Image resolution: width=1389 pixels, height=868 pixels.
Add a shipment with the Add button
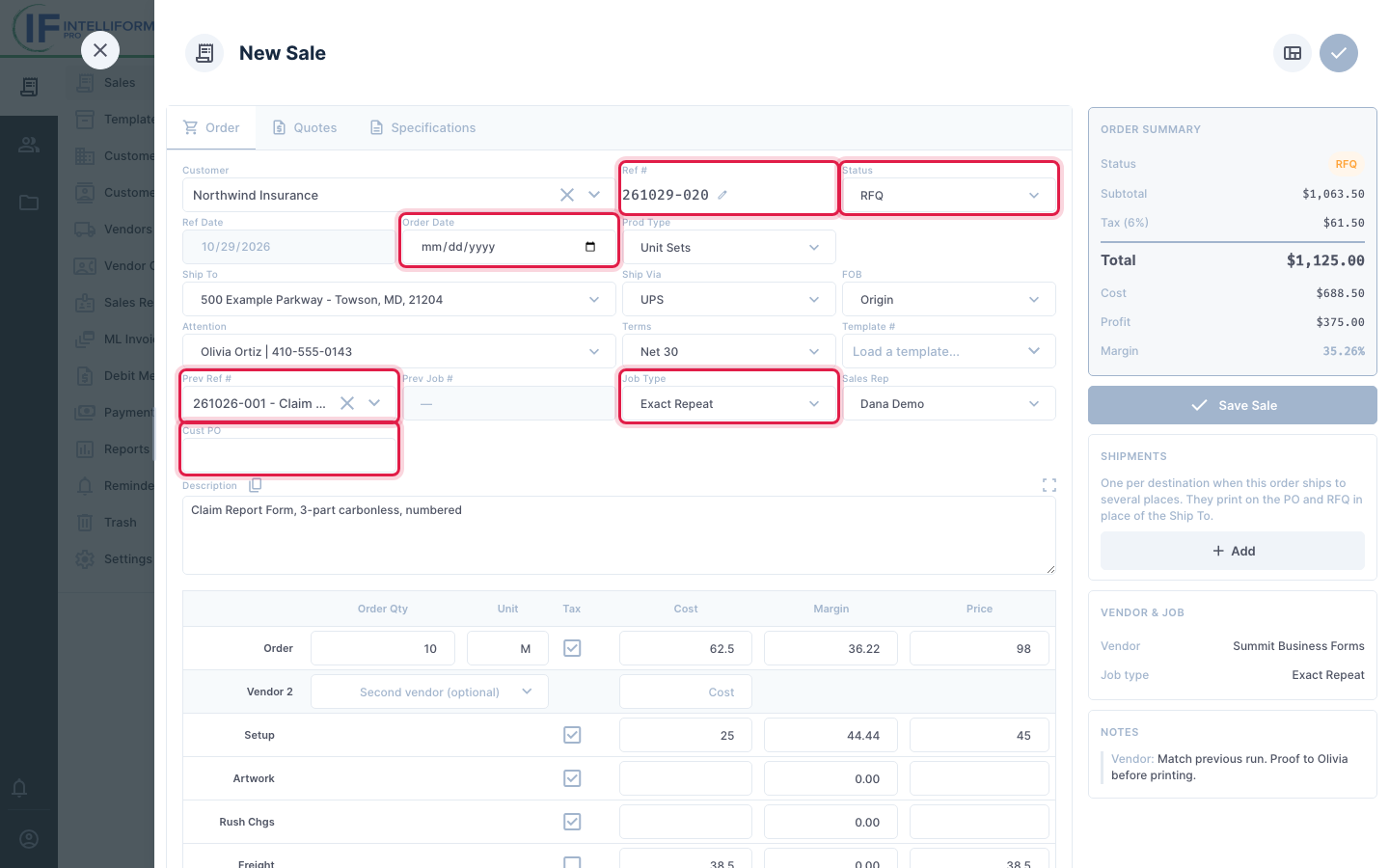point(1233,551)
